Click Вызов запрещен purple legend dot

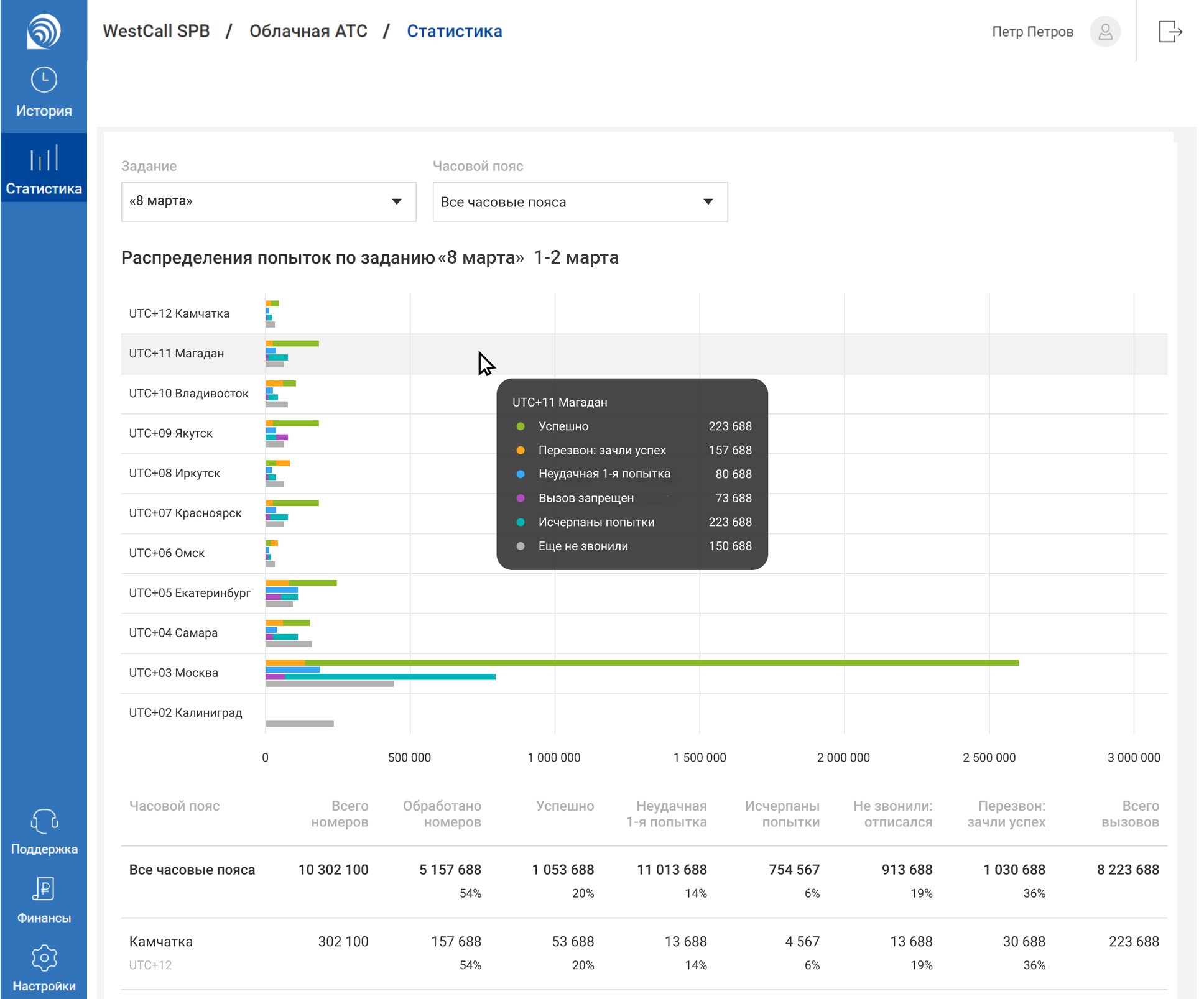[x=521, y=498]
